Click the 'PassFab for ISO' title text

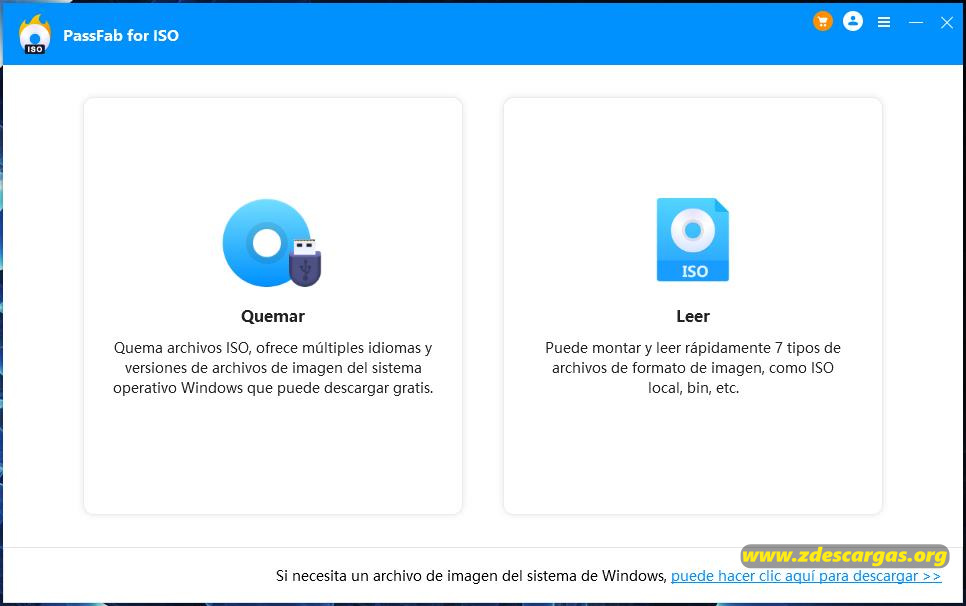pyautogui.click(x=121, y=36)
